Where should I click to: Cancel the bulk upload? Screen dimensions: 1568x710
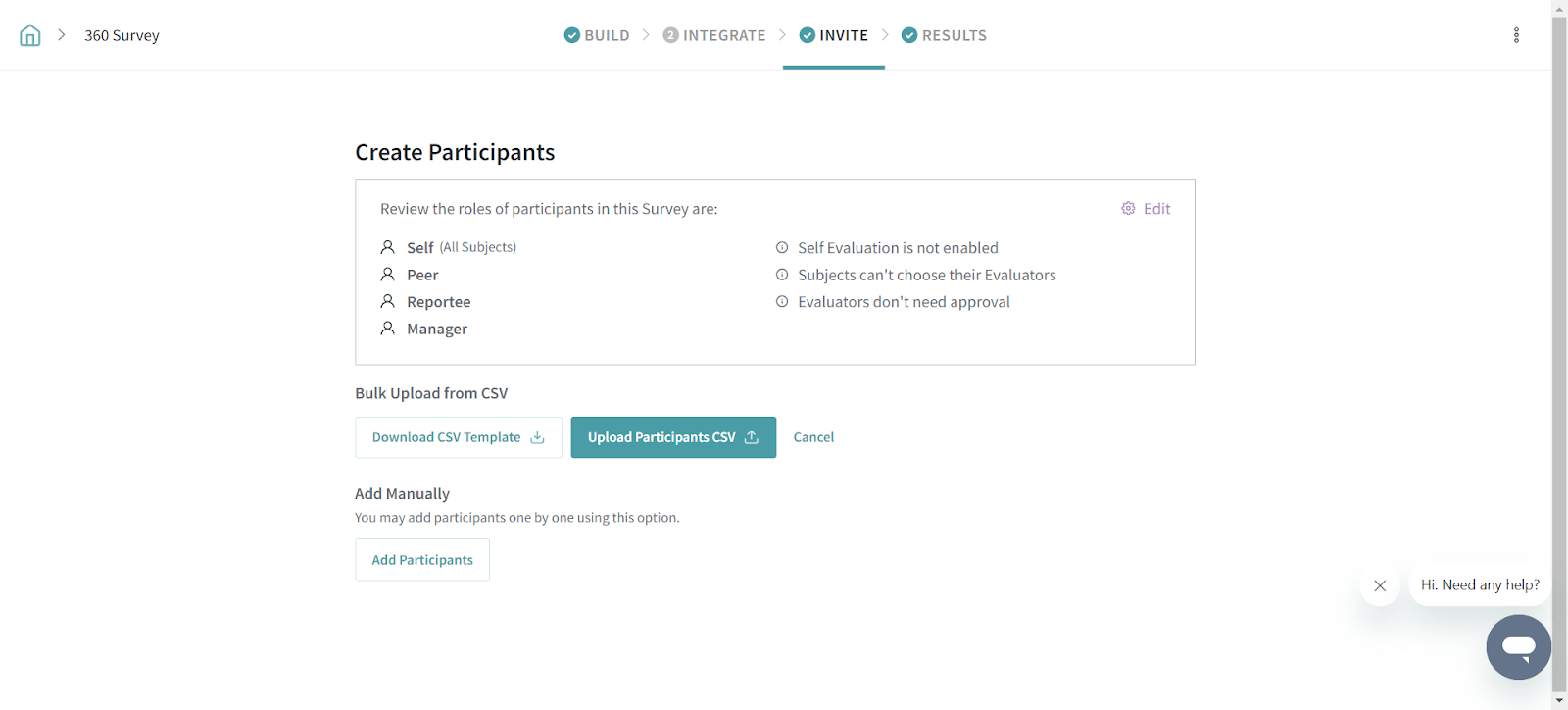813,437
